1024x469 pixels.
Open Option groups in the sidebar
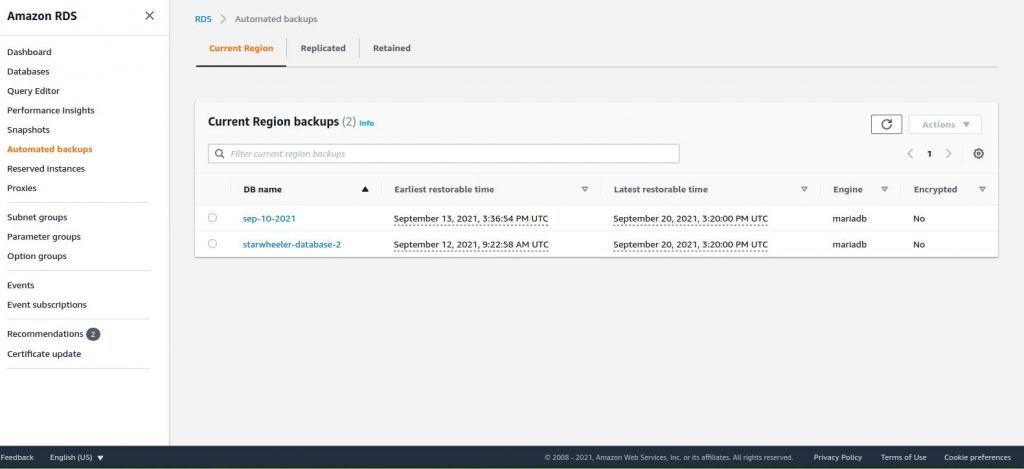pyautogui.click(x=37, y=256)
